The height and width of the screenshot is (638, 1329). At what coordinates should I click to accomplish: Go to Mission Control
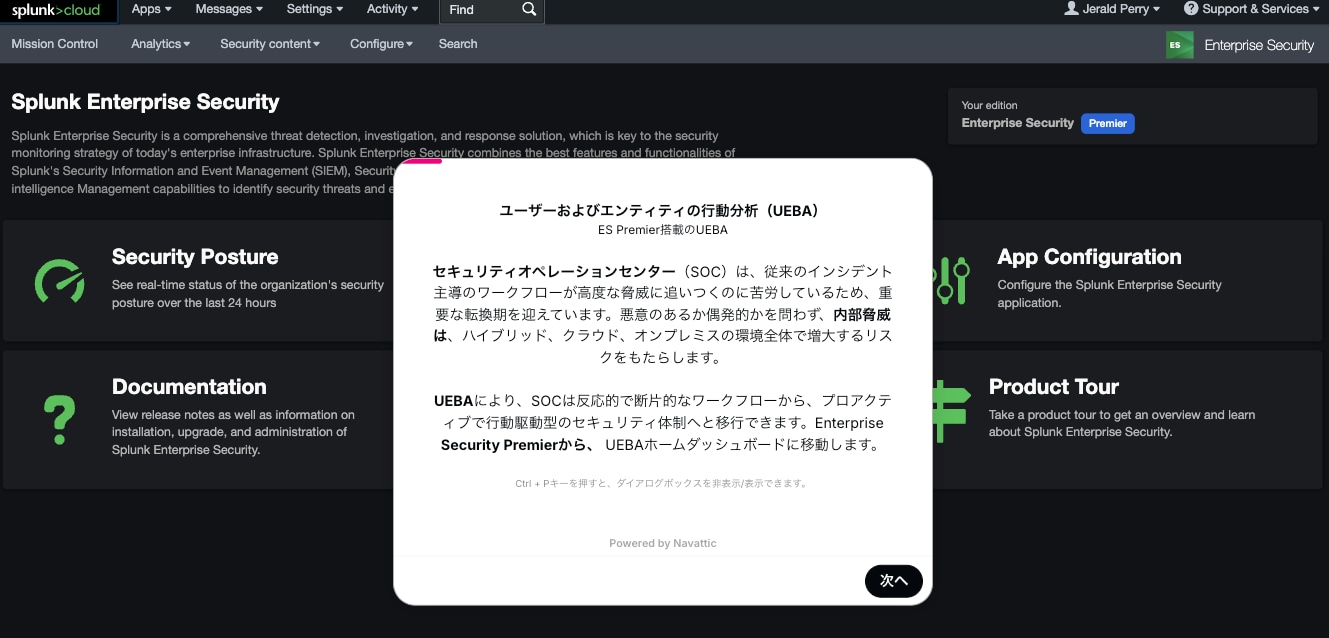(55, 44)
